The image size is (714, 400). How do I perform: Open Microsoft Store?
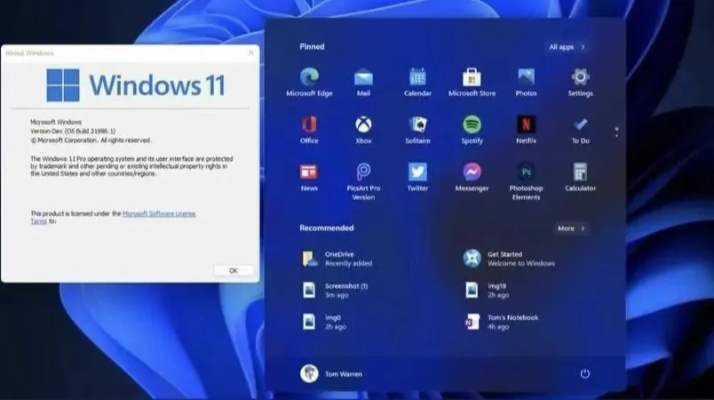[x=472, y=83]
